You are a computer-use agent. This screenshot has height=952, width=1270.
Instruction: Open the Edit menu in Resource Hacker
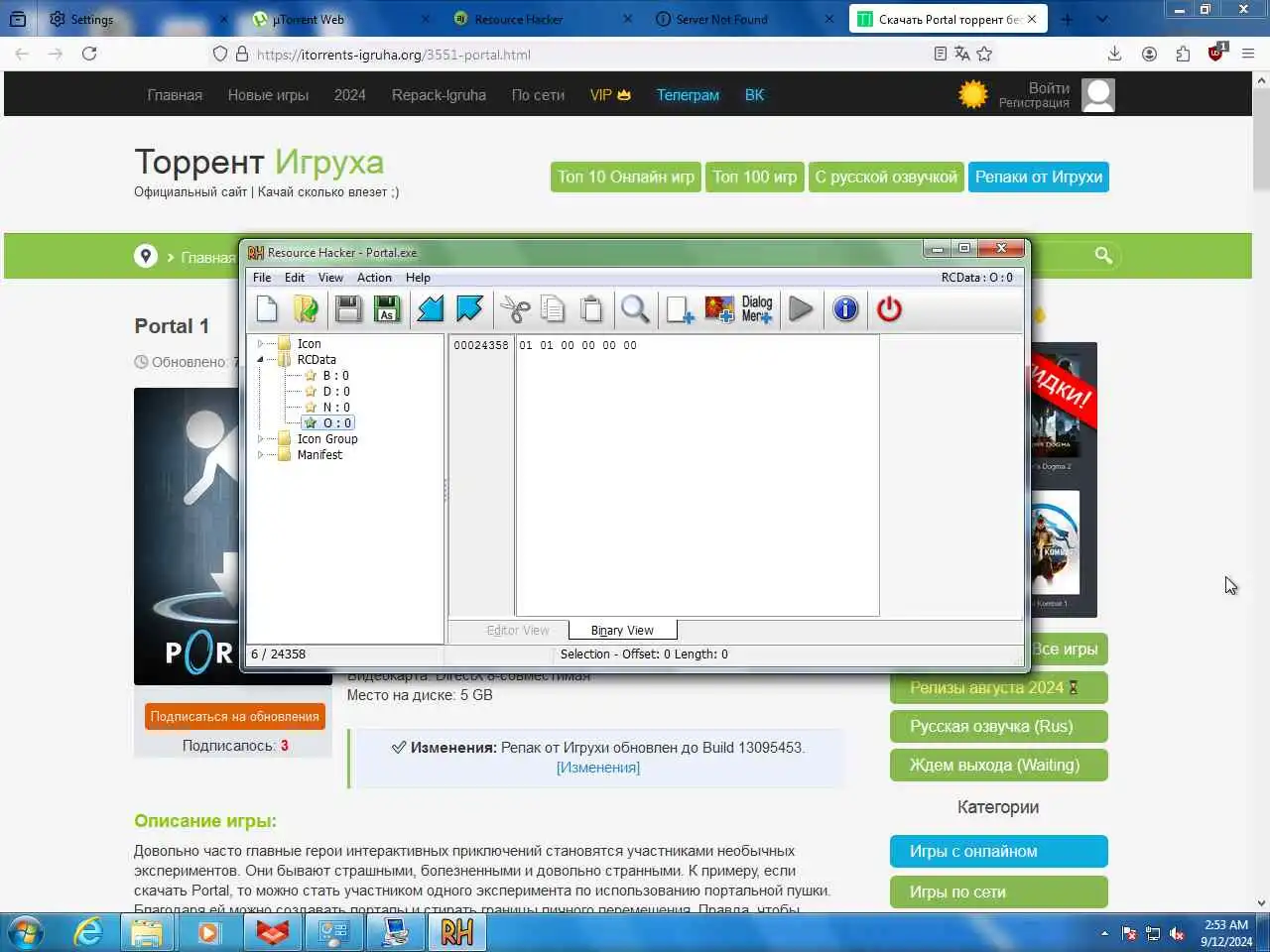(x=295, y=278)
